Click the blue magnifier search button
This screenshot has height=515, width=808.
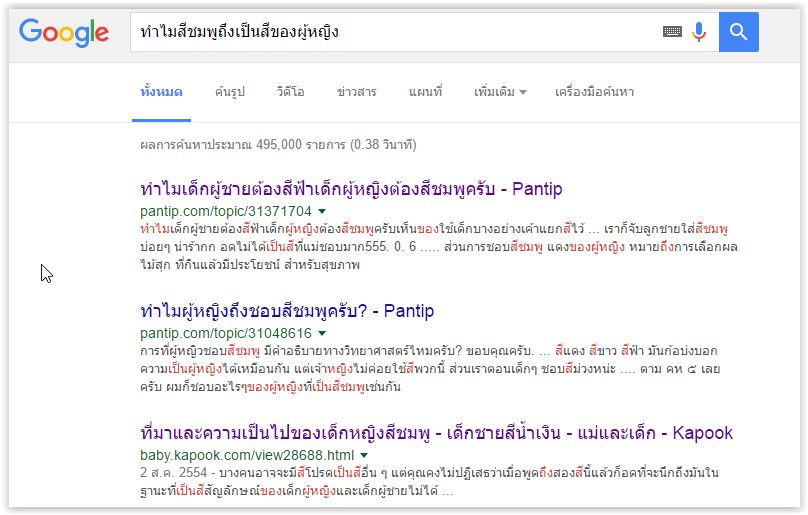[x=739, y=32]
